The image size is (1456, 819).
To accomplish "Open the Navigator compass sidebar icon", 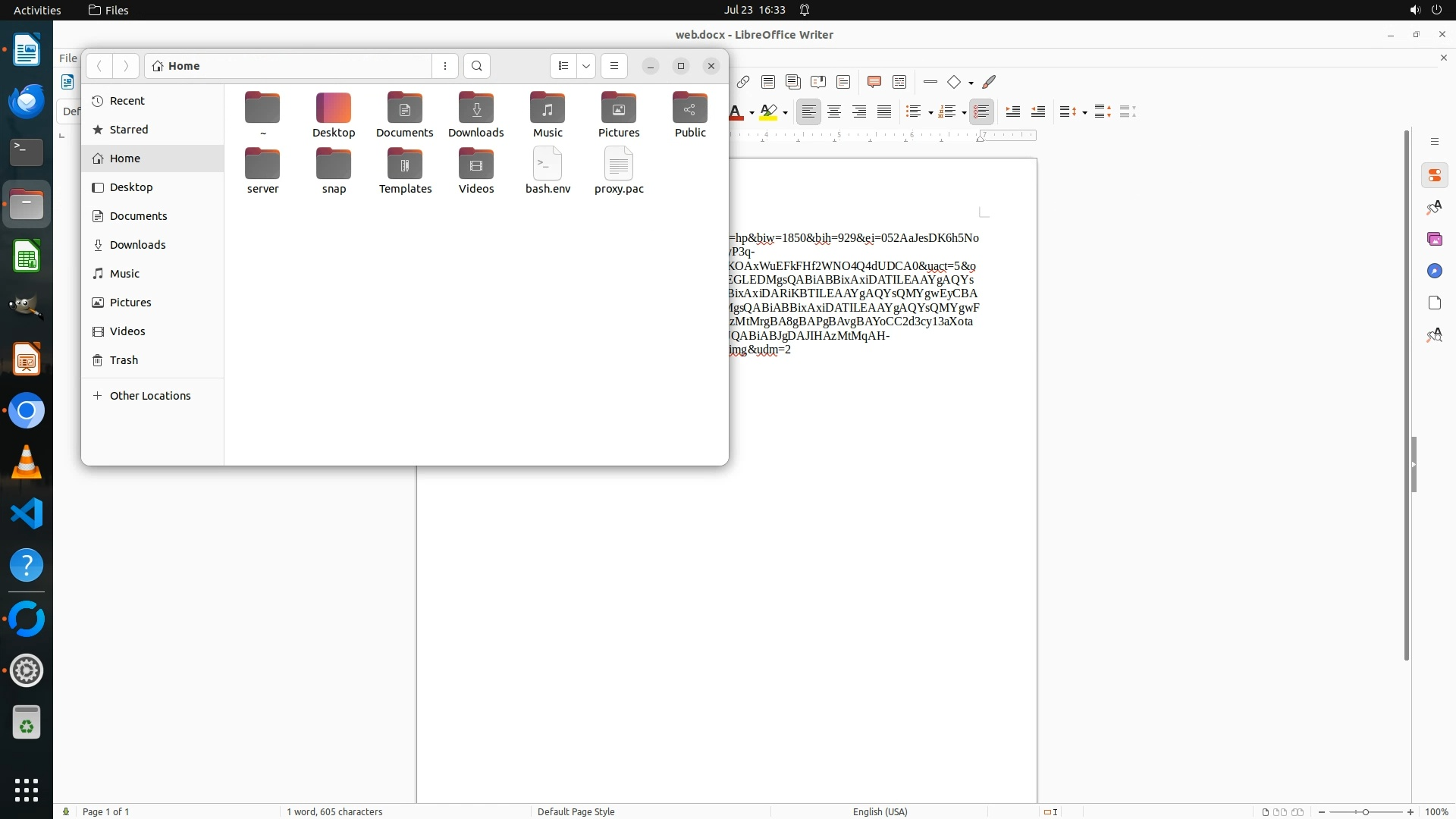I will coord(1434,271).
